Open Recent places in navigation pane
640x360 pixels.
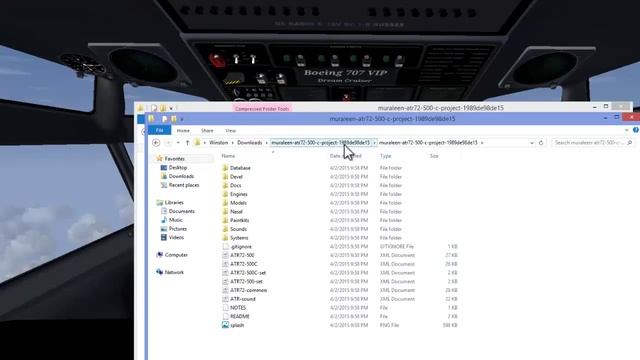coord(184,185)
